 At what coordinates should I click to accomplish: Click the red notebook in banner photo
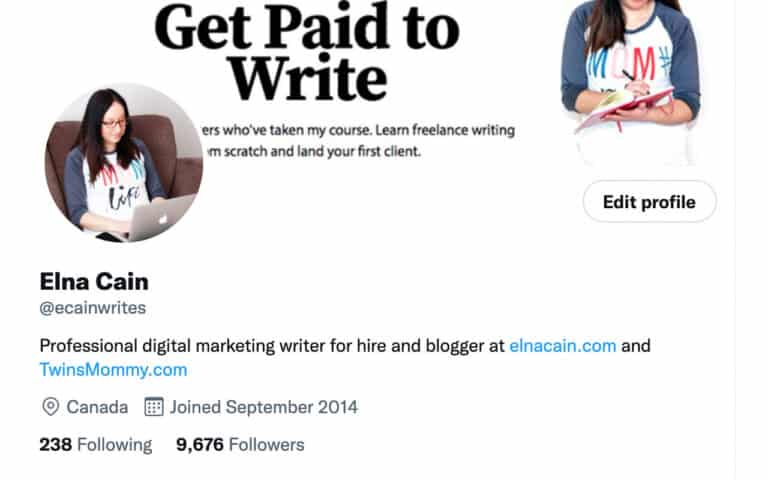point(625,110)
